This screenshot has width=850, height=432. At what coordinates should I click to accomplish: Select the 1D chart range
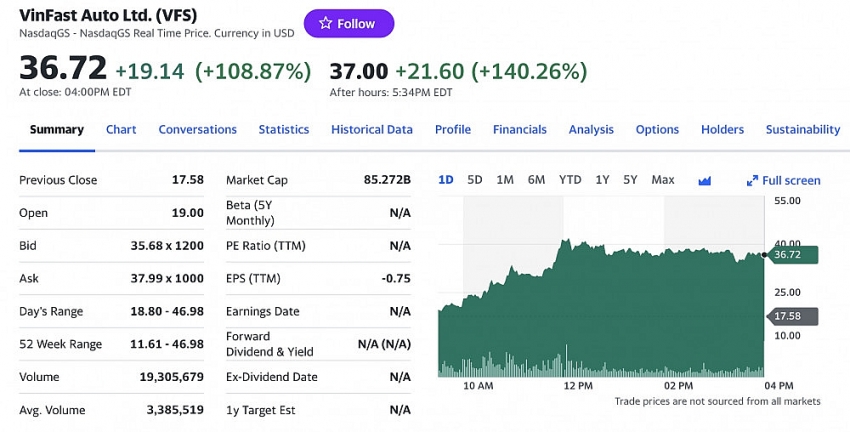pyautogui.click(x=446, y=180)
